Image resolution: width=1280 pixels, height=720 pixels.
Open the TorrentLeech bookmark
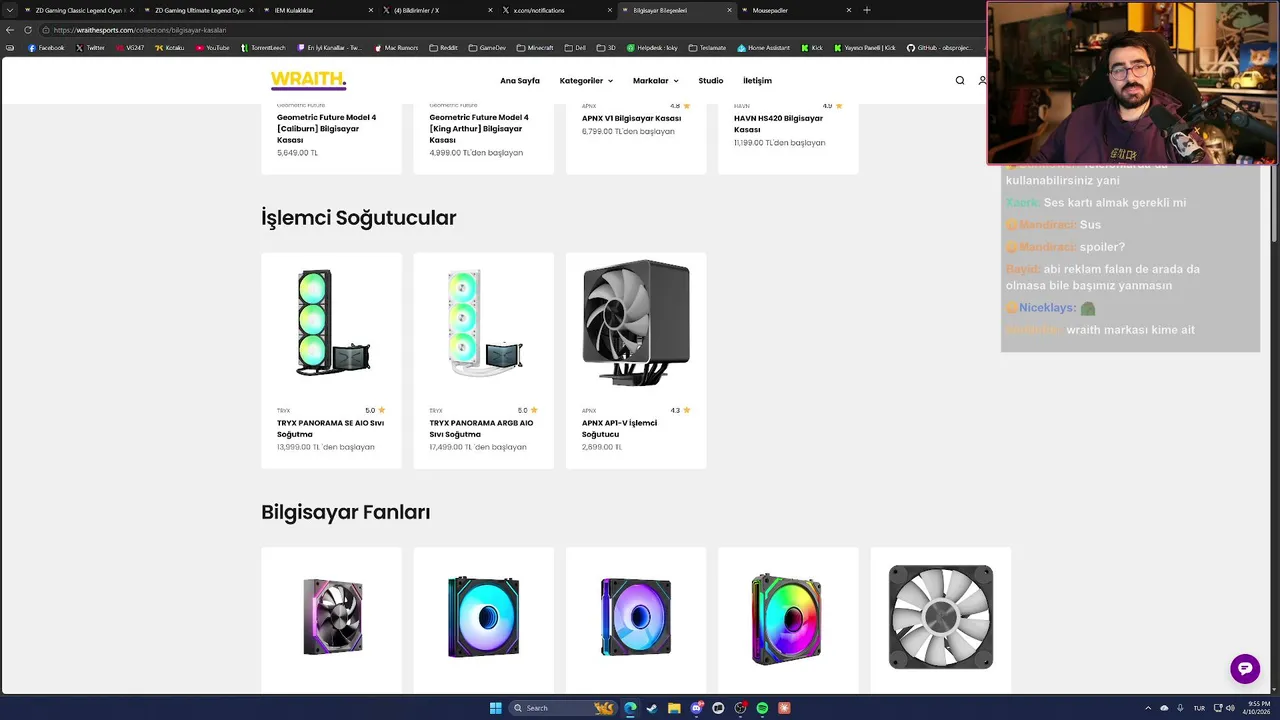[263, 47]
